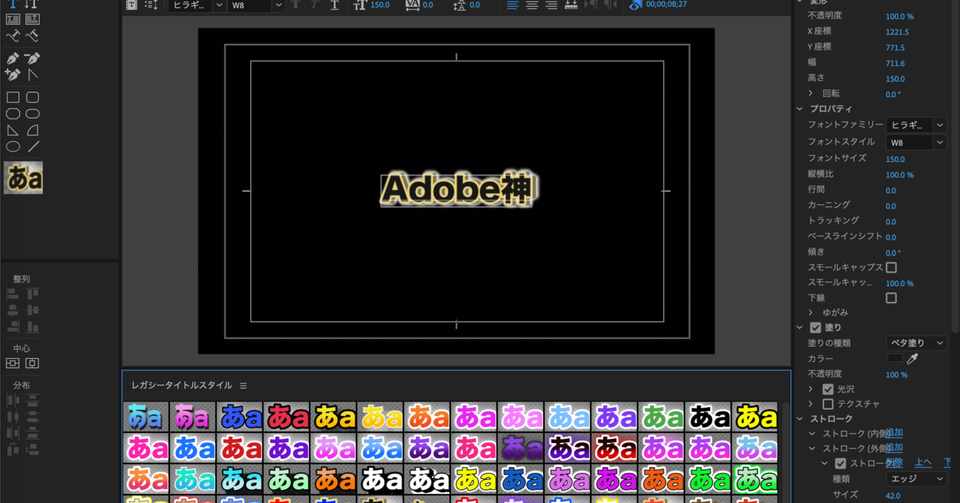Open the stroke 種類 エッジ dropdown
This screenshot has width=960, height=503.
pos(917,479)
